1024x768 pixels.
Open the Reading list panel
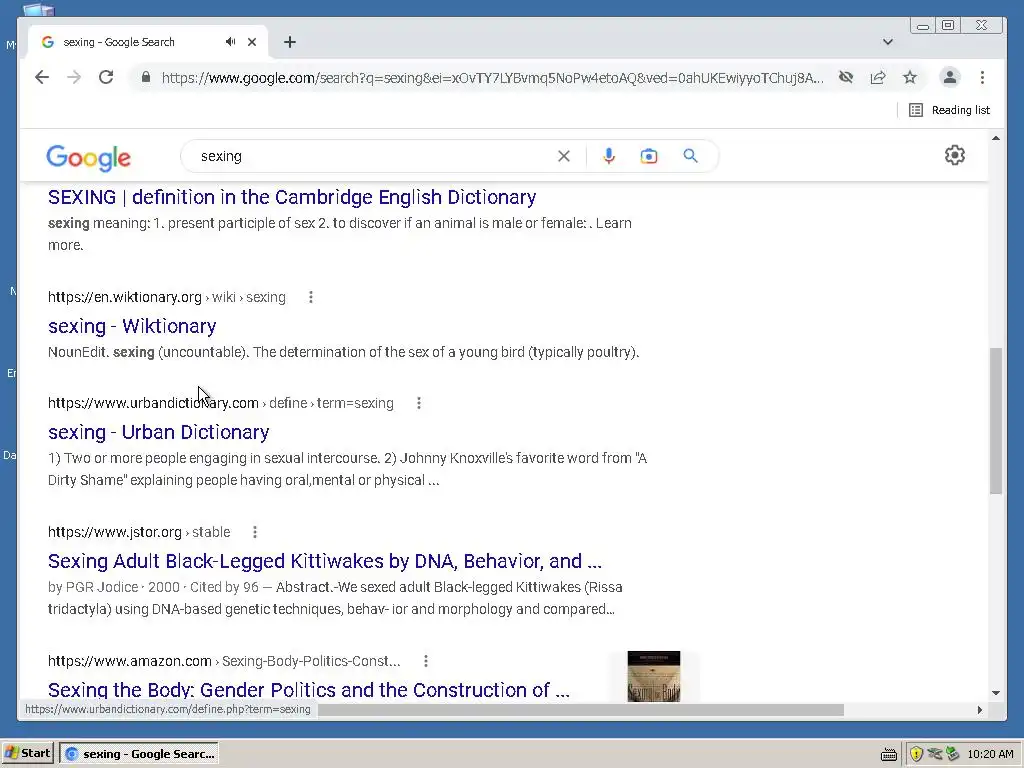[950, 110]
